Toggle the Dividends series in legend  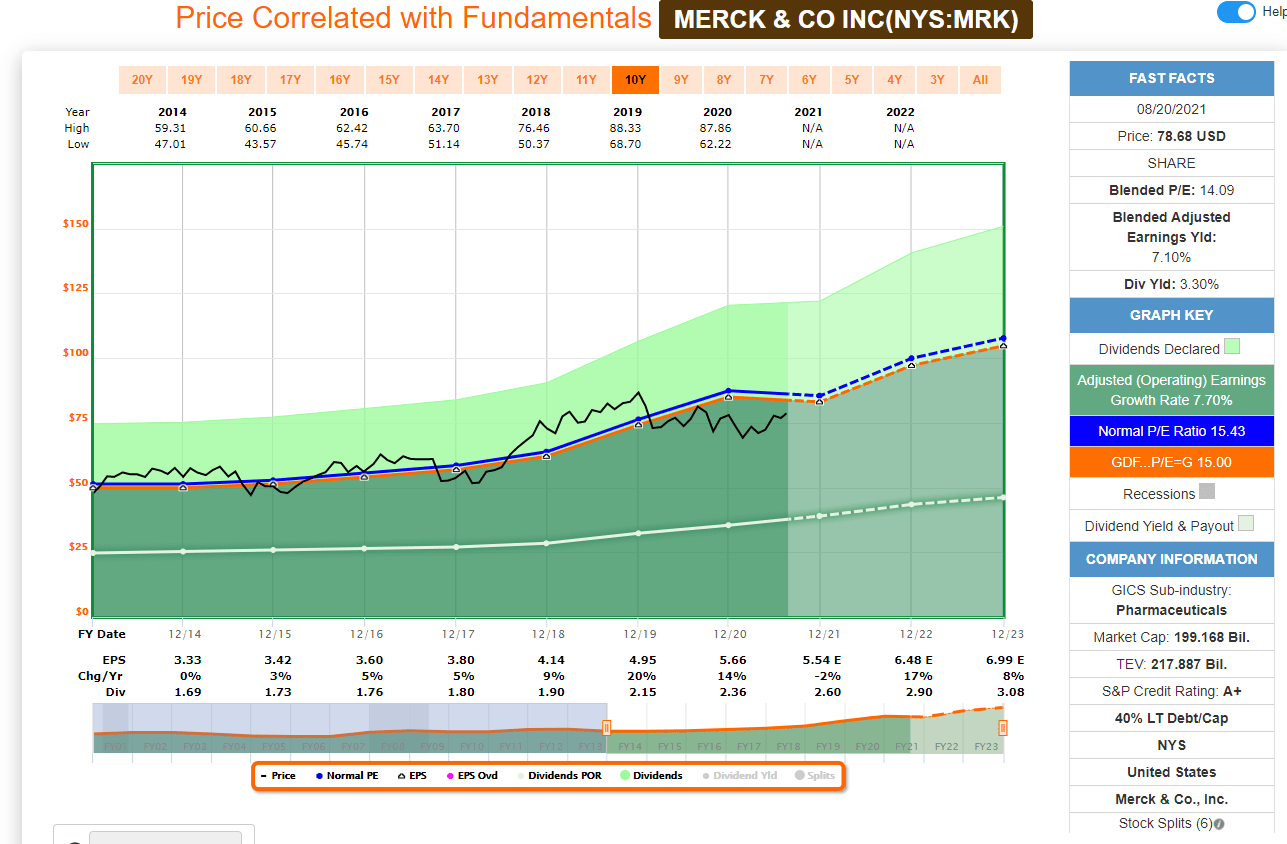(x=651, y=775)
